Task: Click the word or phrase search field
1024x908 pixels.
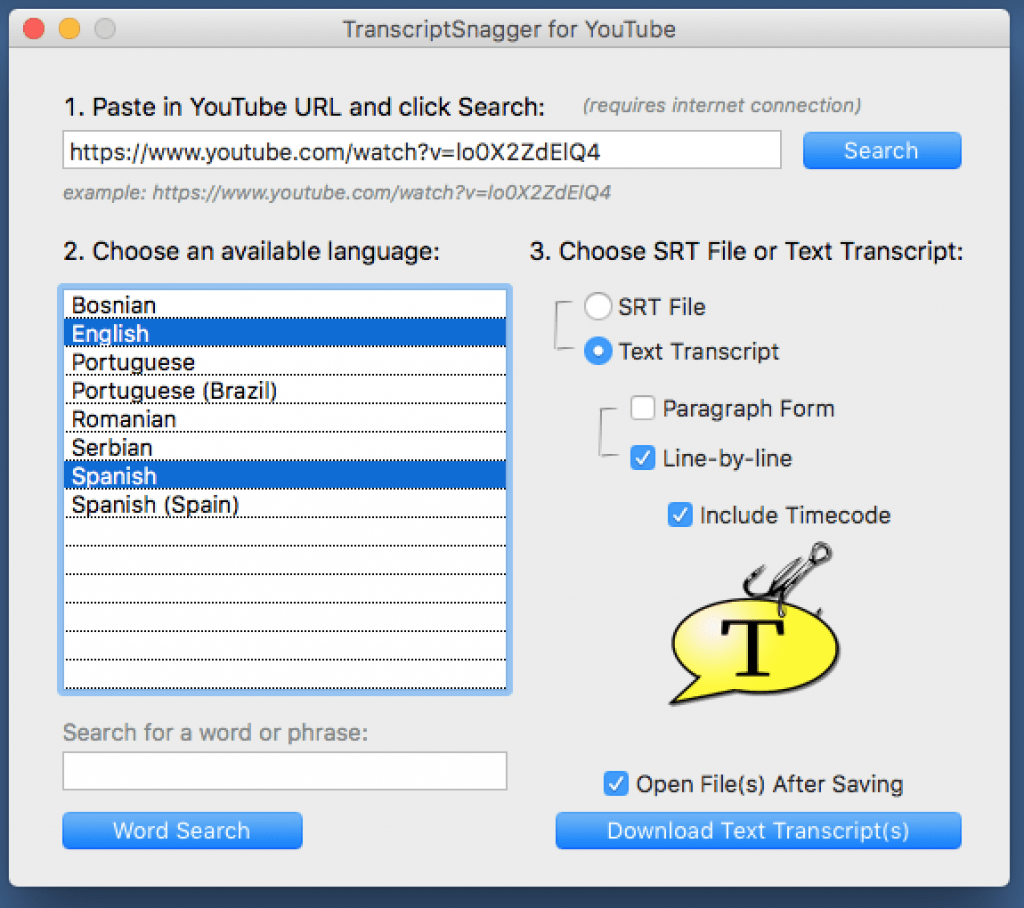Action: pyautogui.click(x=285, y=771)
